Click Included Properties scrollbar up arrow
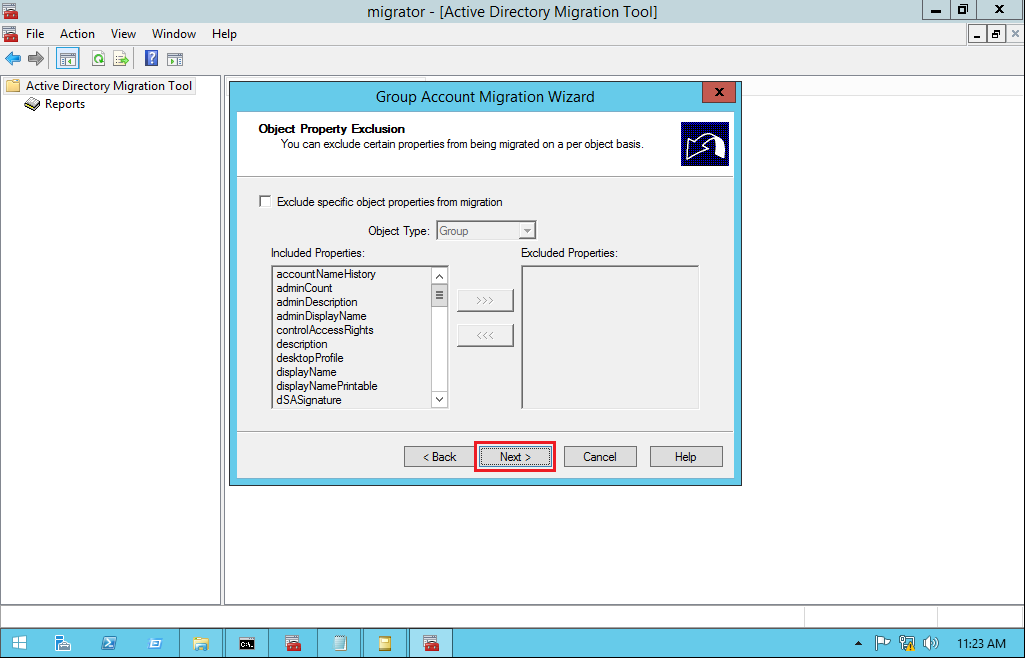The image size is (1025, 658). coord(439,276)
